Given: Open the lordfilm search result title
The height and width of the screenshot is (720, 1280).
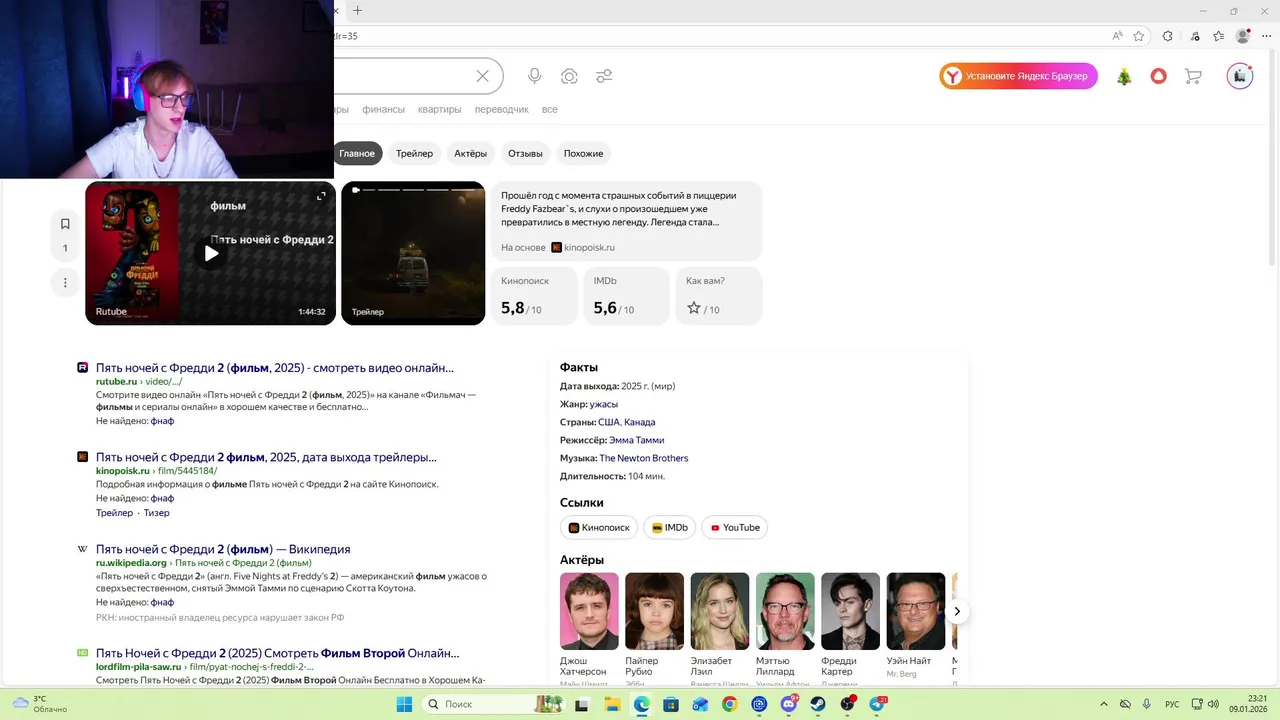Looking at the screenshot, I should [x=277, y=653].
